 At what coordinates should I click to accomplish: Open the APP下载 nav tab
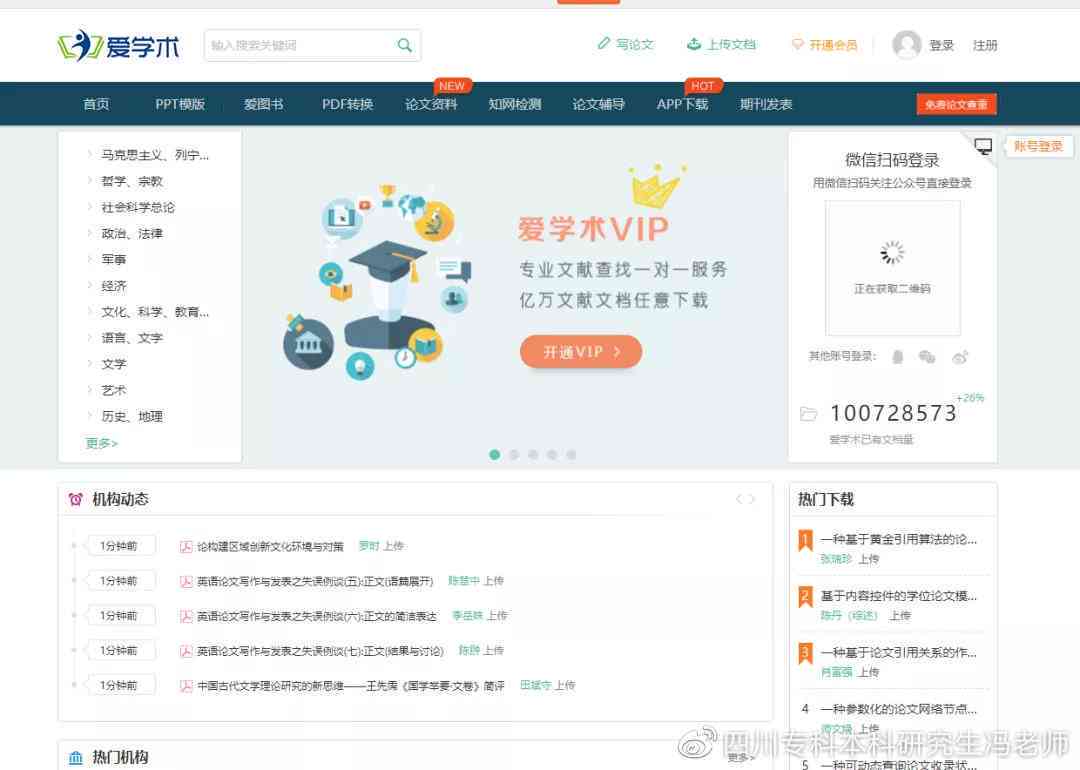click(x=682, y=104)
